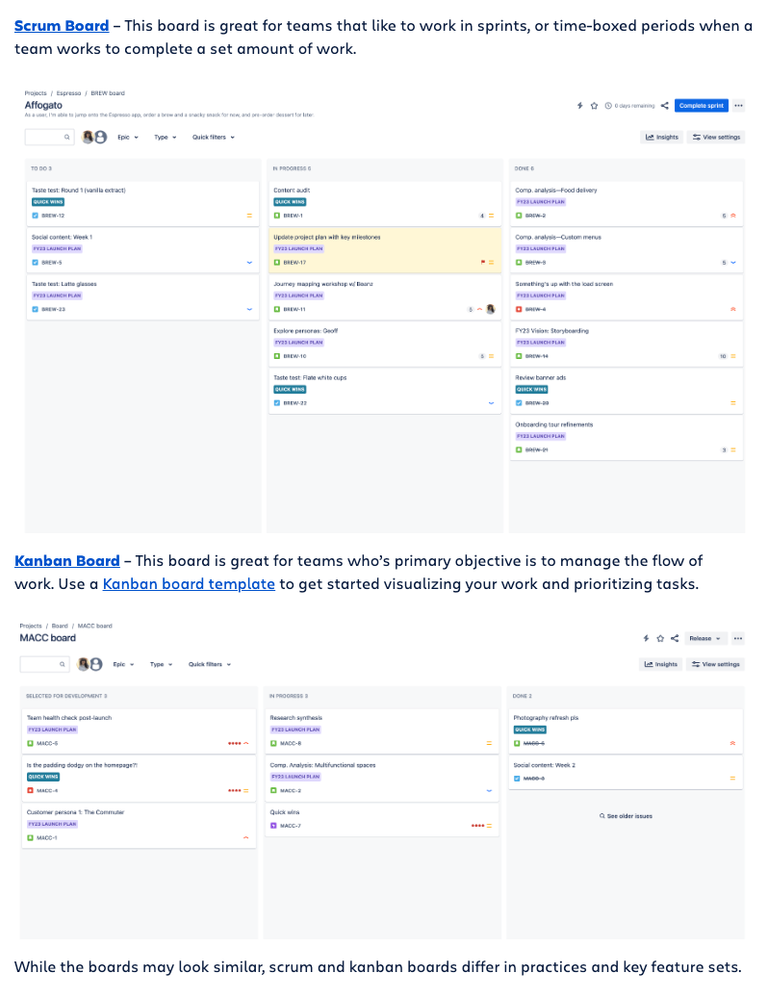
Task: Click the share icon on MACC board
Action: tap(675, 638)
